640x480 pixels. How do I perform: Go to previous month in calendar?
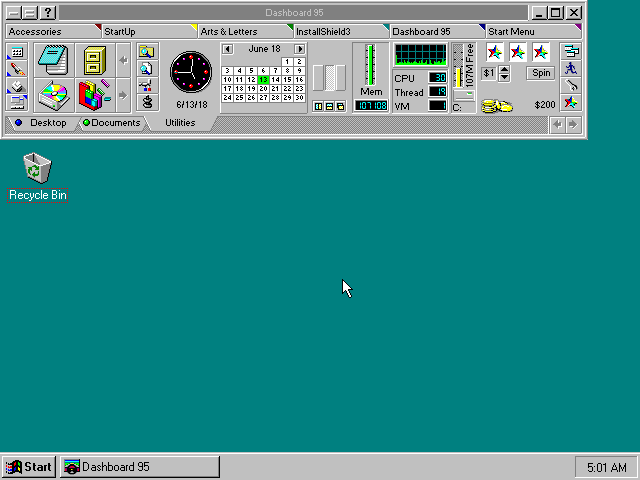click(x=227, y=49)
